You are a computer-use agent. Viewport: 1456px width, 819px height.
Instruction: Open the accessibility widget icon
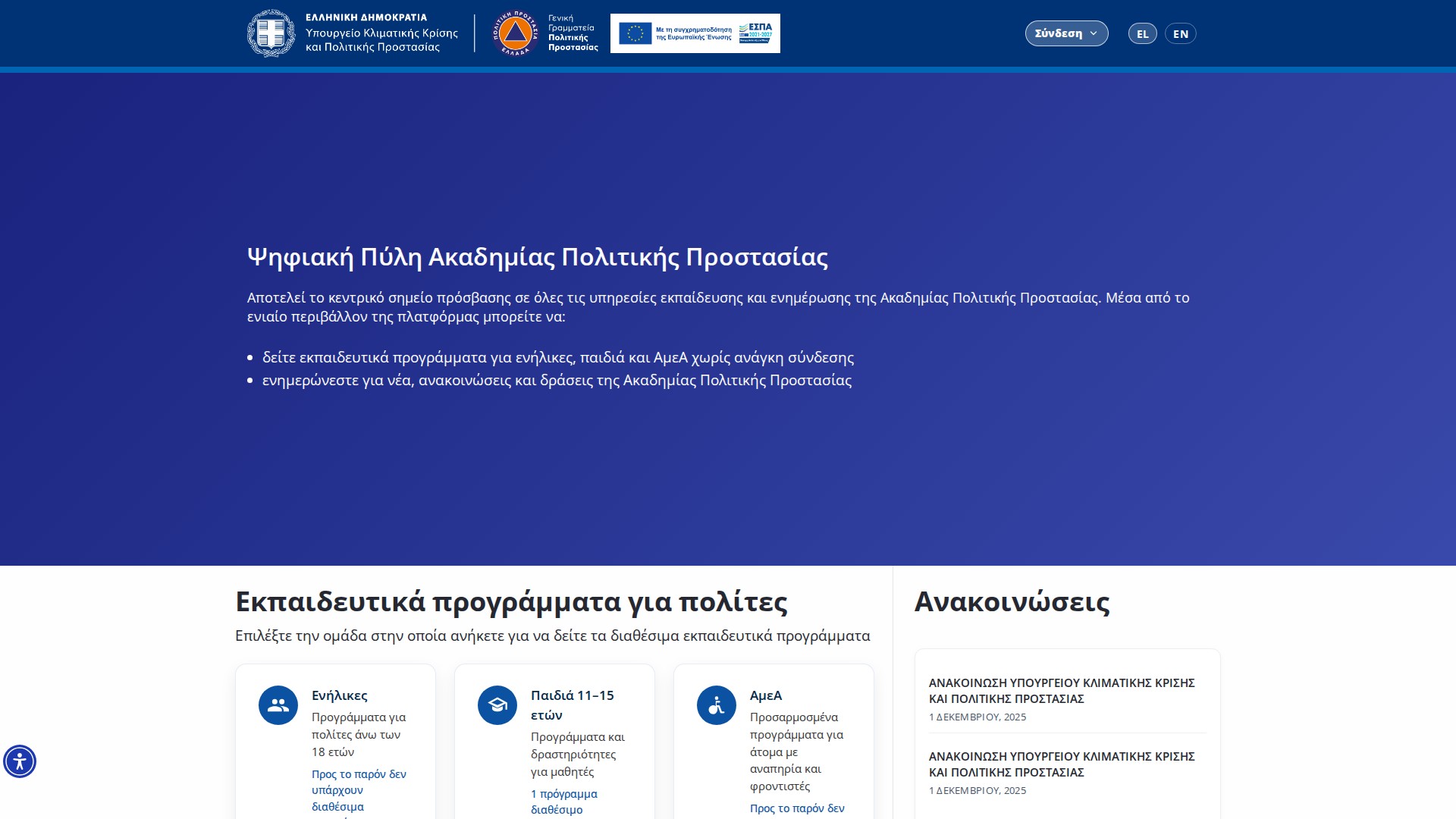tap(20, 761)
